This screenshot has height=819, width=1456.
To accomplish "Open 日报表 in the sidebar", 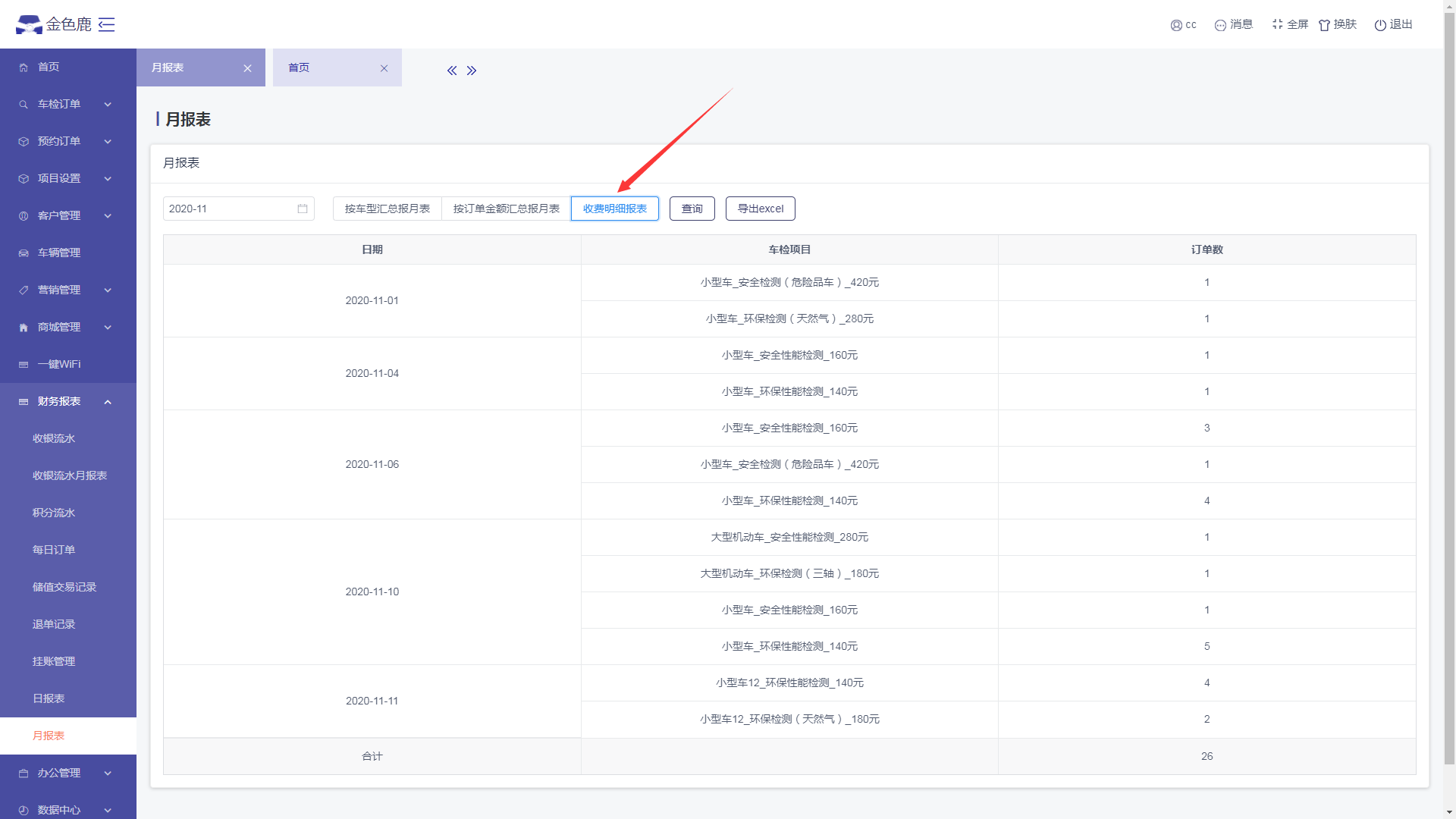I will pos(68,698).
